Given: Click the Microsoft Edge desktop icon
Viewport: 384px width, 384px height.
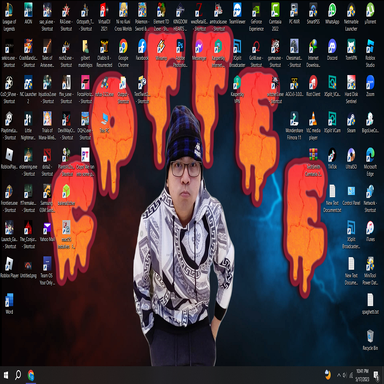Looking at the screenshot, I should (370, 162).
